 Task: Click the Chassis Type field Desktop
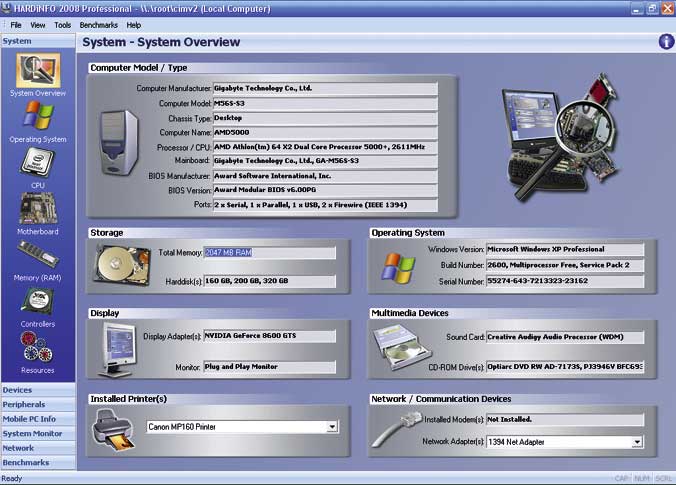(x=325, y=118)
